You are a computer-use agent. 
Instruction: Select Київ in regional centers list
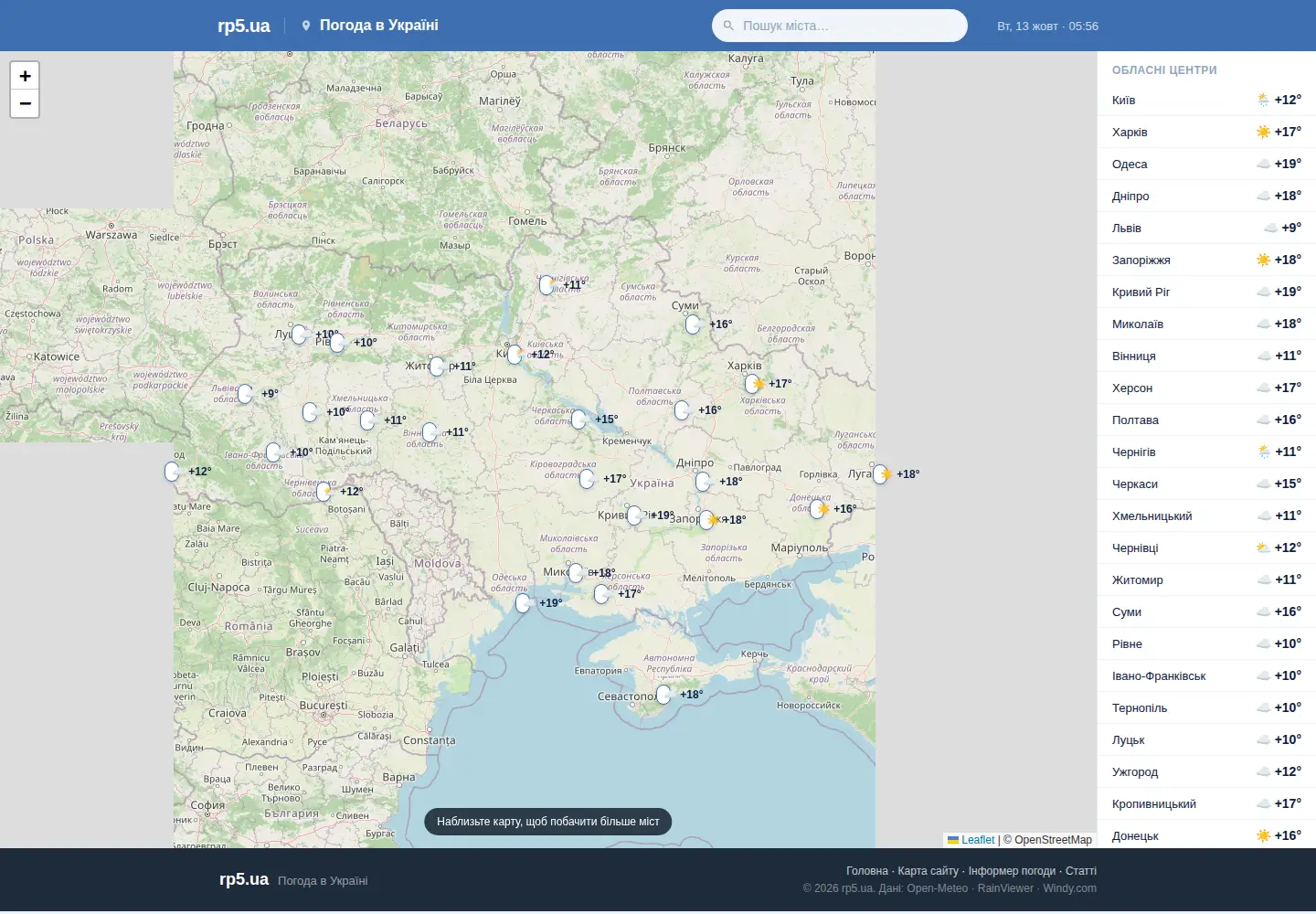[1206, 100]
